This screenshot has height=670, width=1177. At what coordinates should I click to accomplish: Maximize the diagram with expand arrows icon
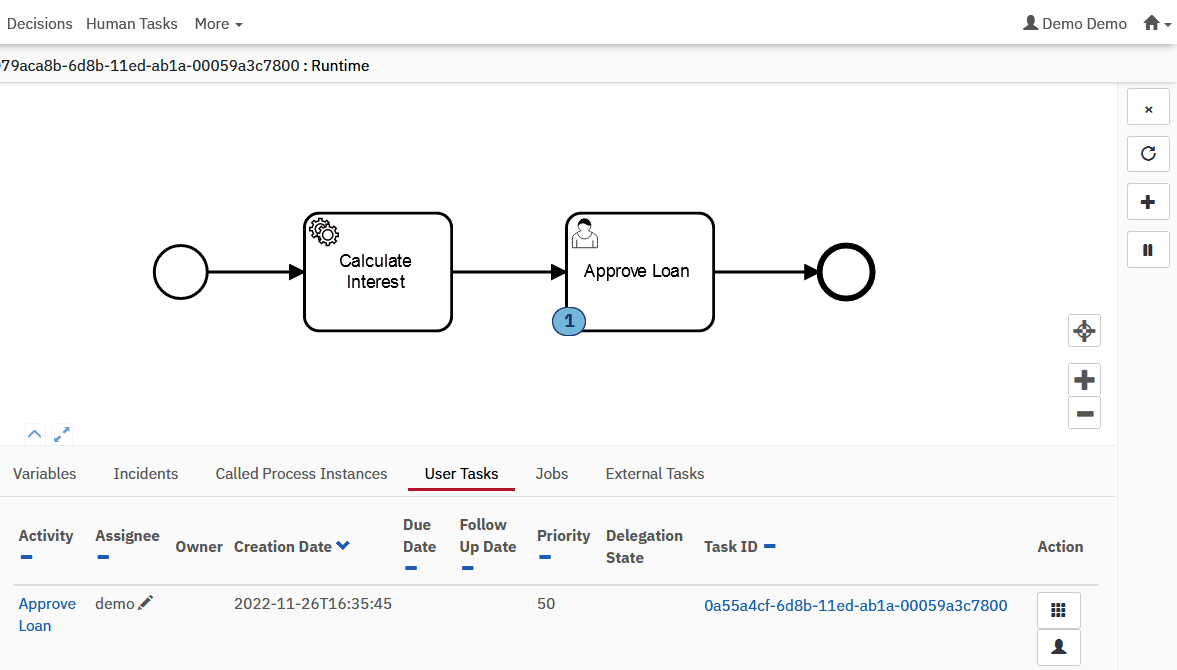[62, 434]
